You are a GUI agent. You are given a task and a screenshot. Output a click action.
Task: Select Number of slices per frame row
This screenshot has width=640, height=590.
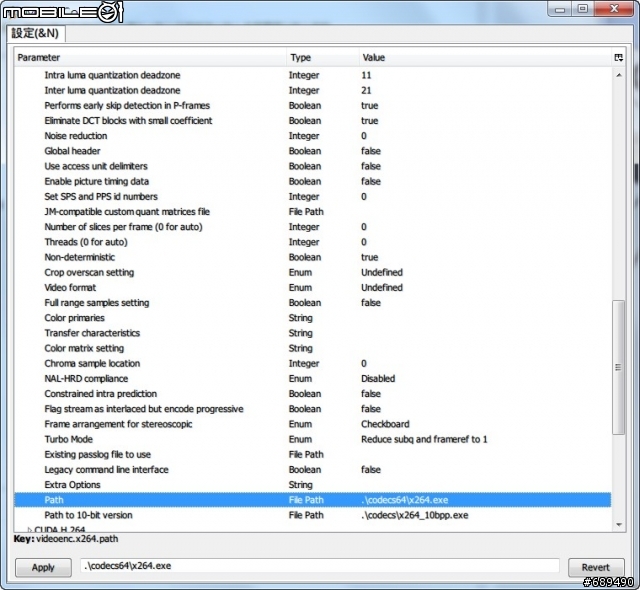click(x=313, y=226)
